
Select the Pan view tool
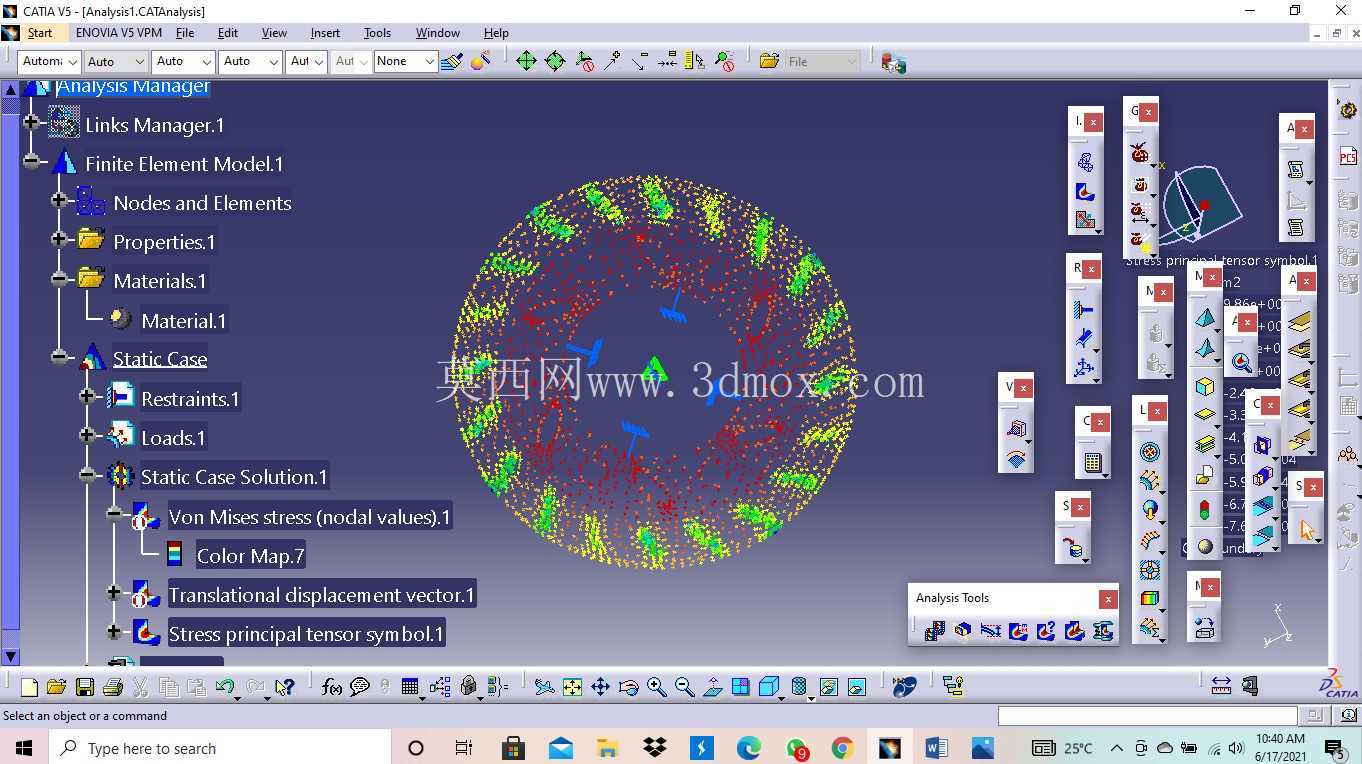point(600,687)
